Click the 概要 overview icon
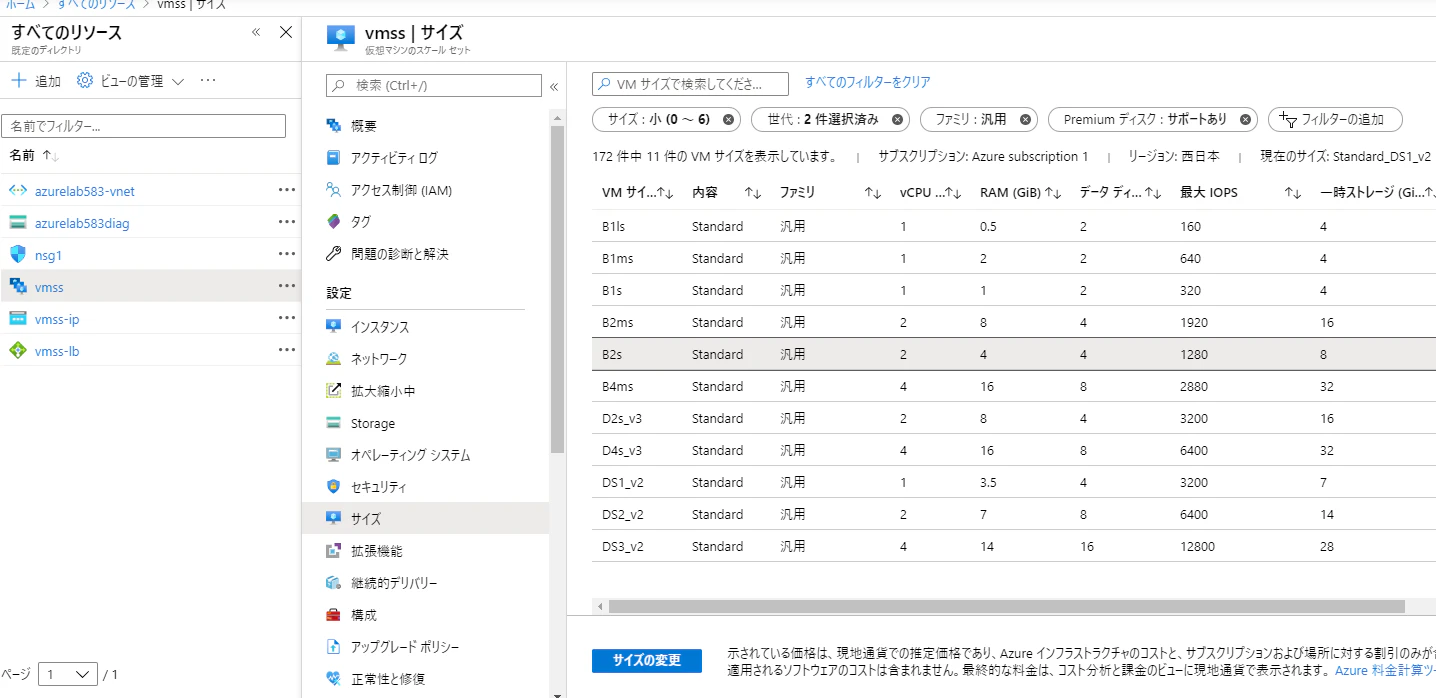Screen dimensions: 1436x698 (334, 126)
